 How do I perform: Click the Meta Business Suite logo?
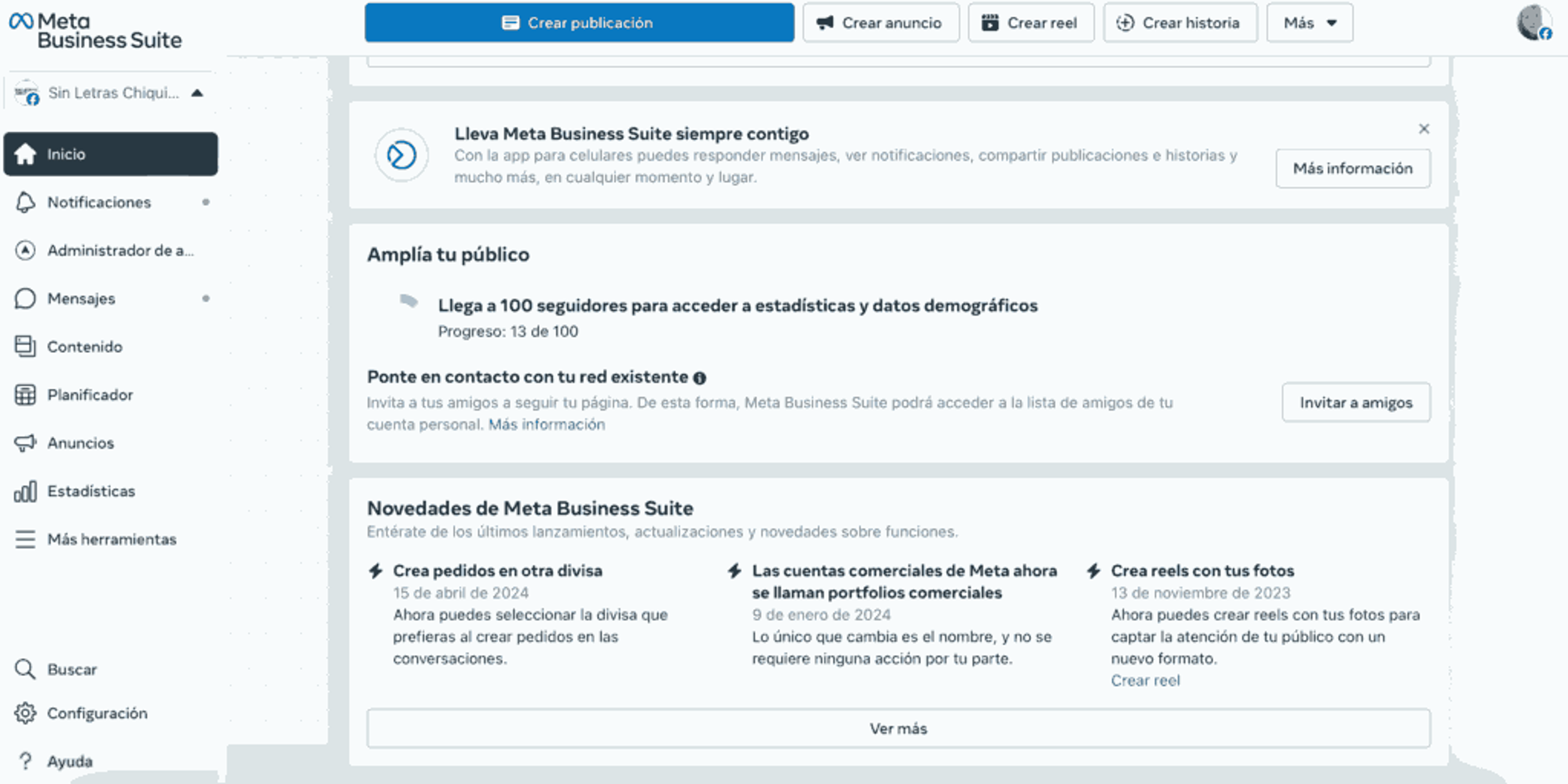(x=96, y=31)
